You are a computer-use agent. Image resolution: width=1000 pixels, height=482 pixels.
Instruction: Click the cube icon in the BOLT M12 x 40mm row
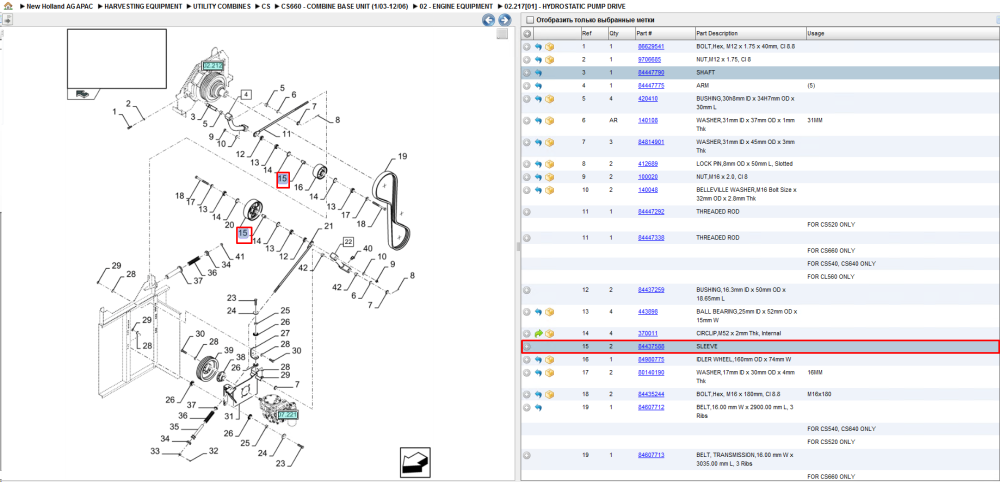549,47
